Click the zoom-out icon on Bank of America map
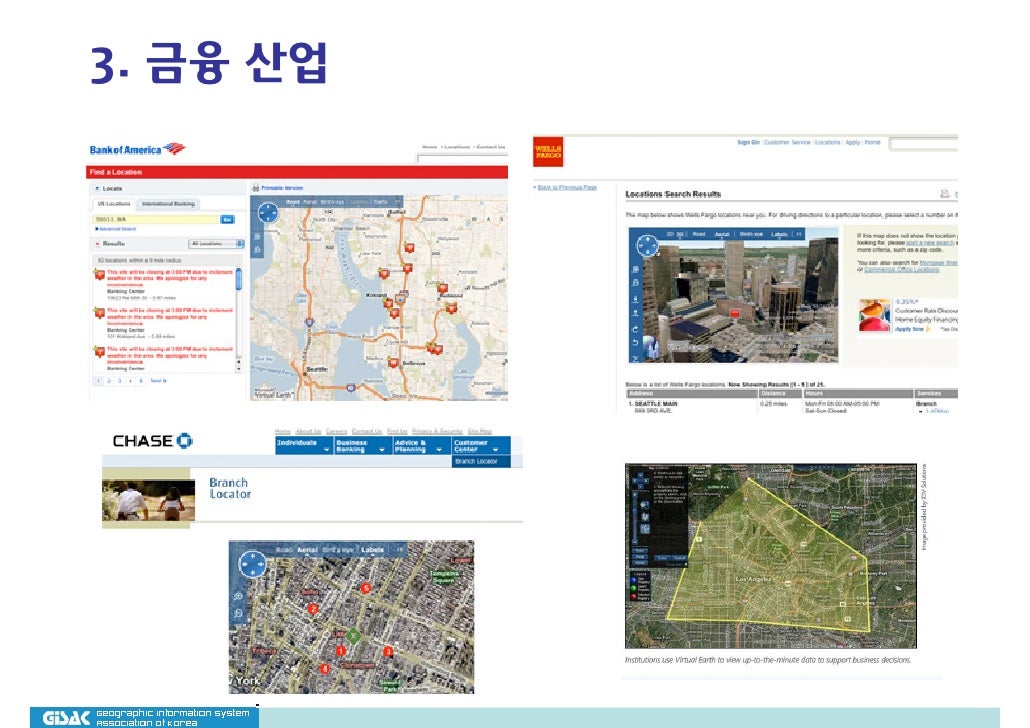Screen dimensions: 1030x728 click(x=257, y=250)
